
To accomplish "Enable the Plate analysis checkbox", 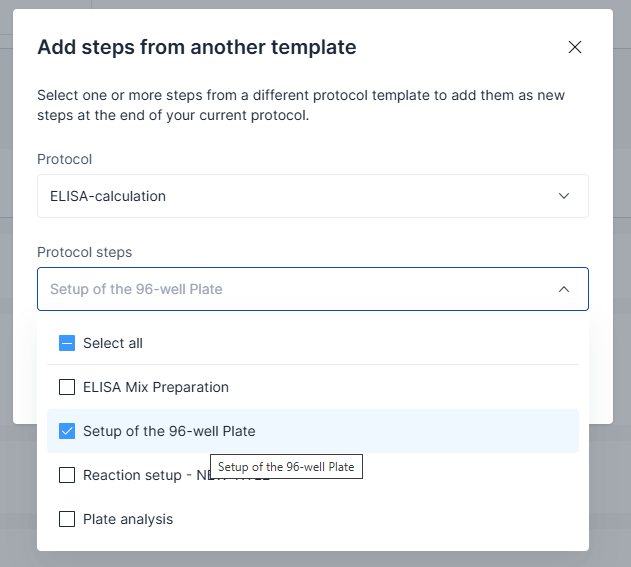I will tap(67, 519).
